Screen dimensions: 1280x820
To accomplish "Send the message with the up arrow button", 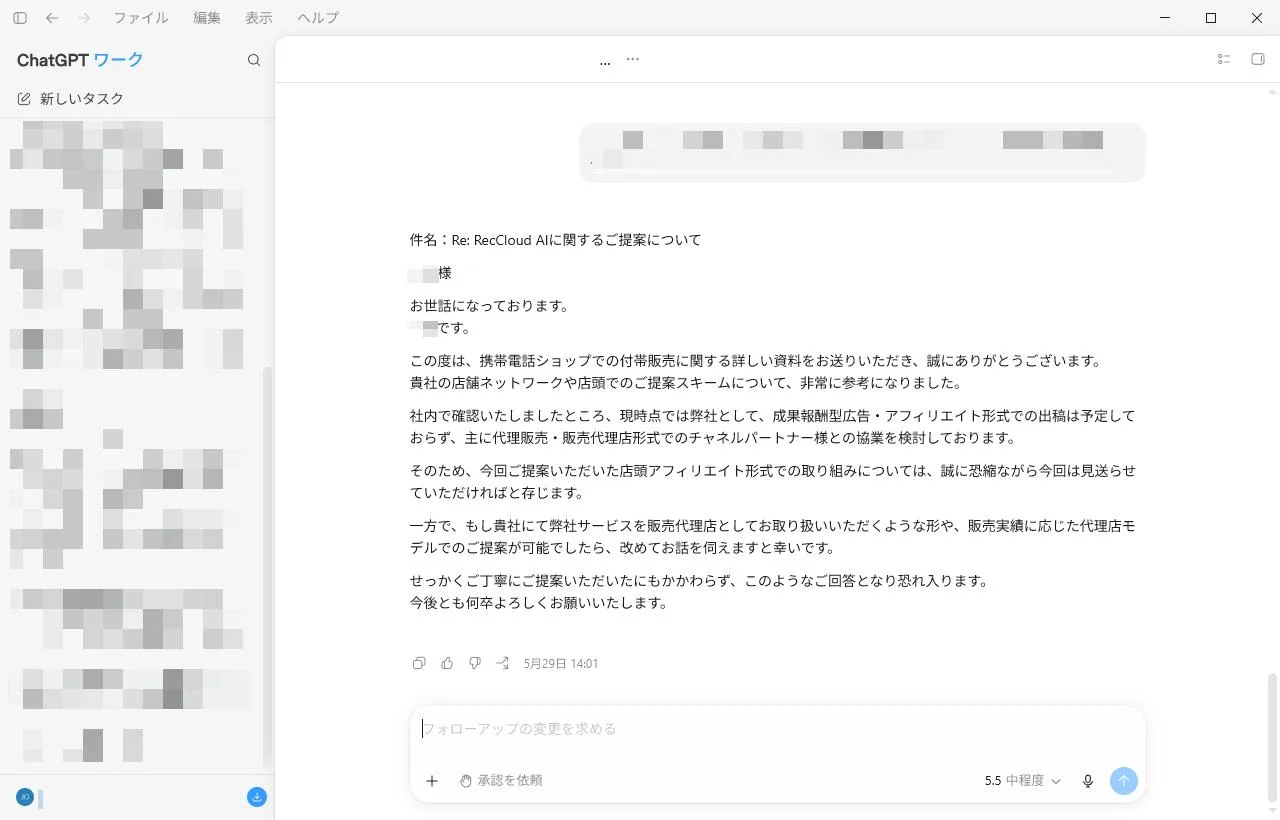I will (x=1124, y=781).
